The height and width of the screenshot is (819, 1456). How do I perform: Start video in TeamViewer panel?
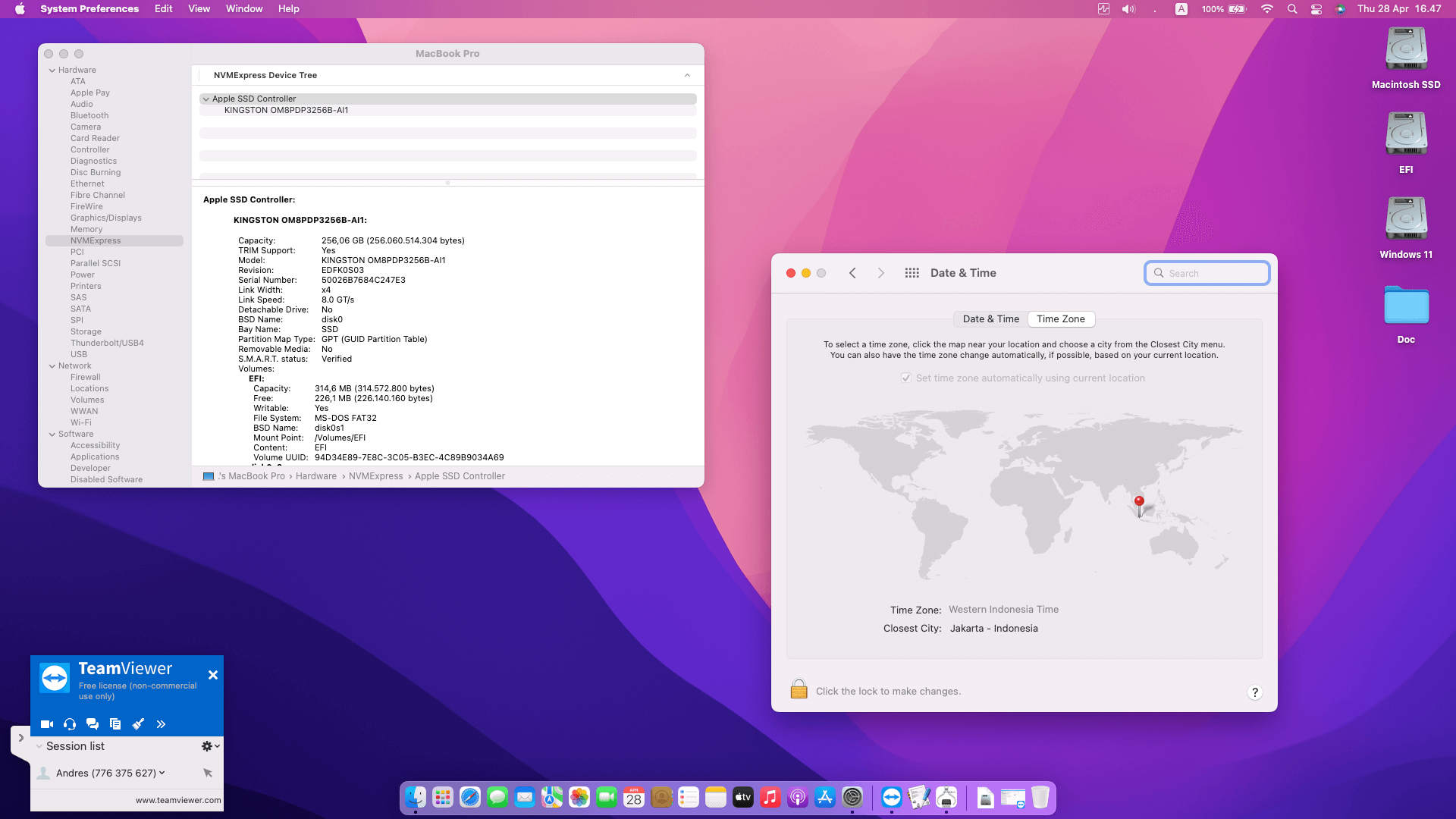click(x=47, y=724)
